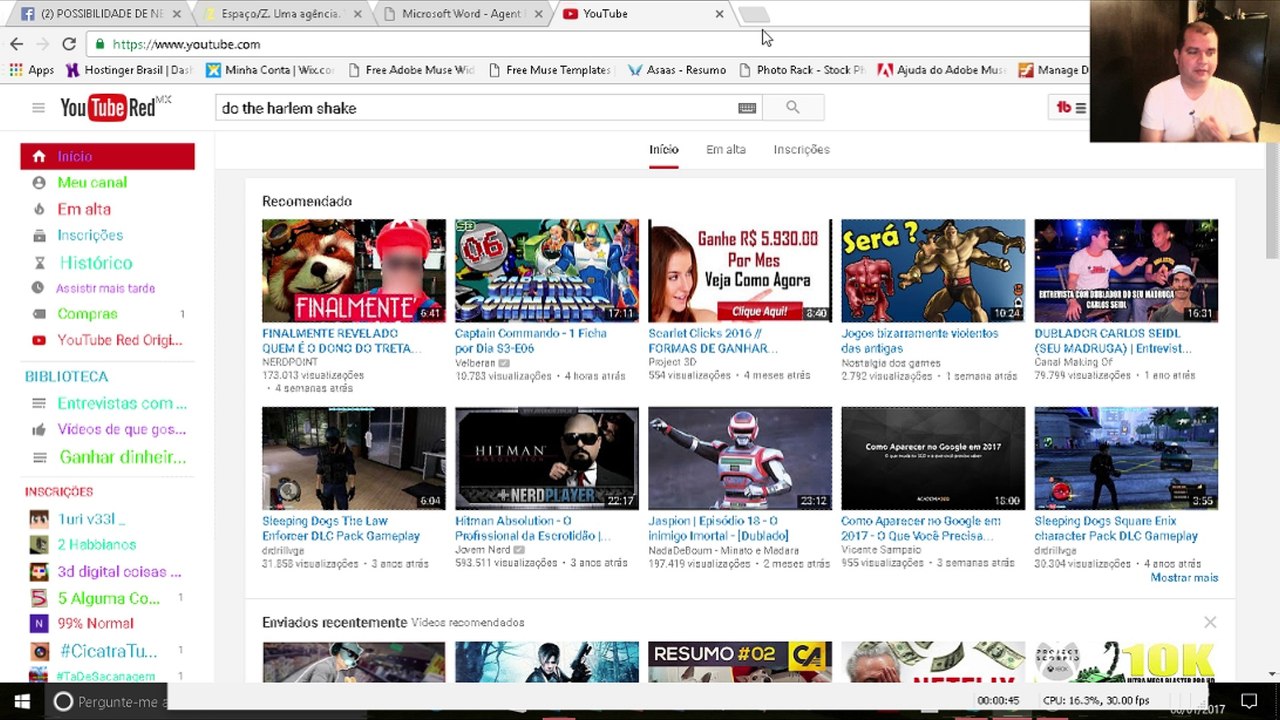This screenshot has width=1280, height=720.
Task: Open Ajuda do Adobe Muse bookmark
Action: pyautogui.click(x=941, y=70)
